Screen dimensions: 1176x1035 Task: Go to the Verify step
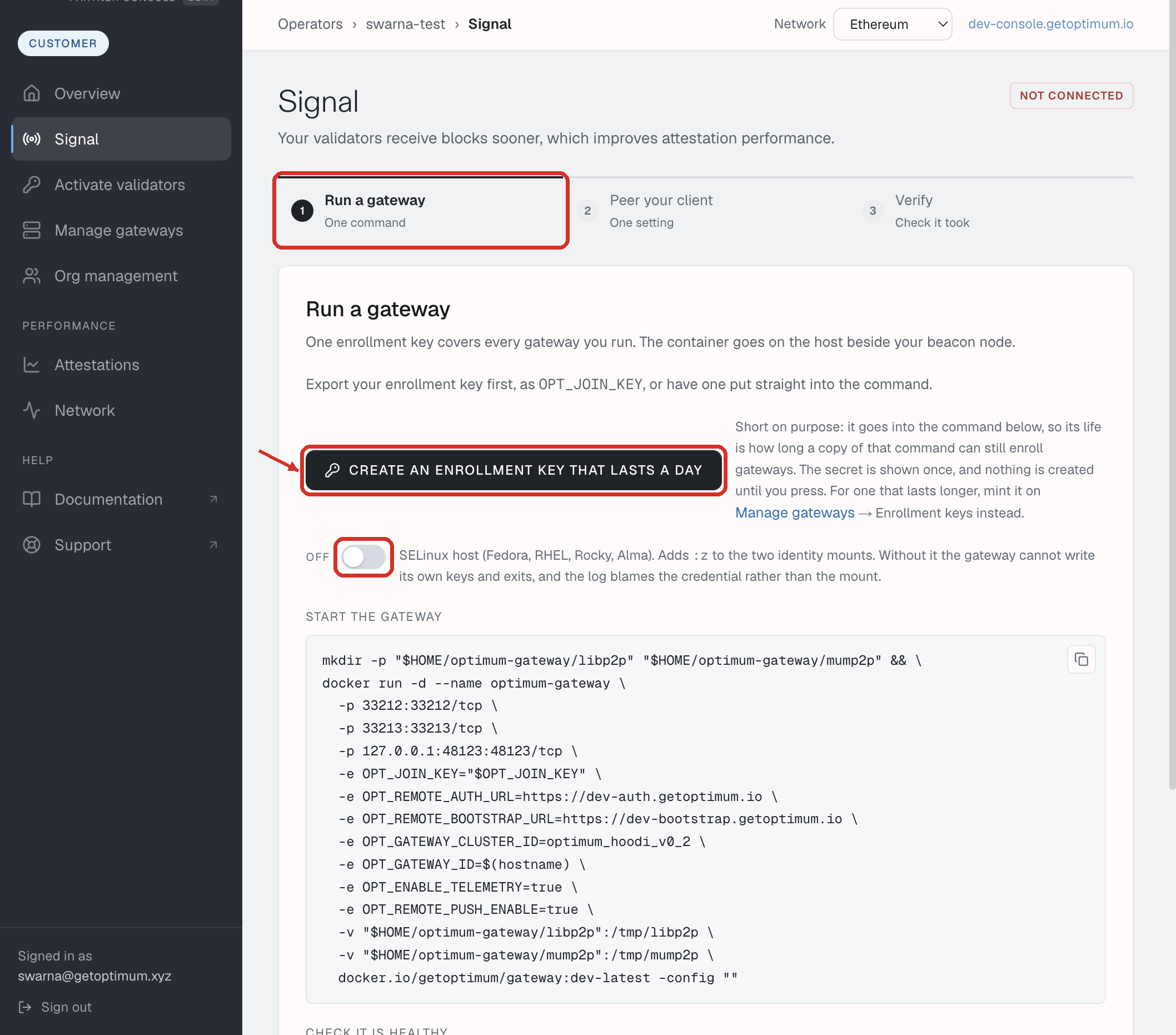991,211
